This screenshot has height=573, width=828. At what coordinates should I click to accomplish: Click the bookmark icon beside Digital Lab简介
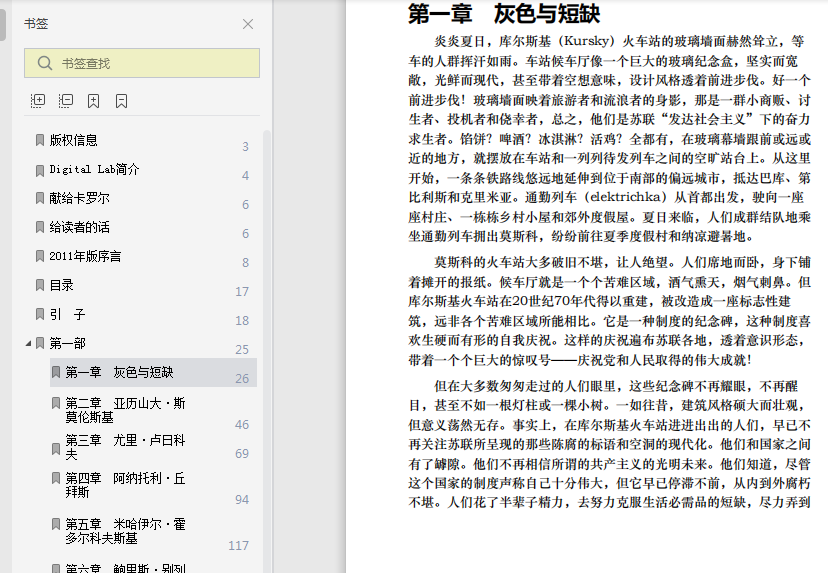[40, 170]
